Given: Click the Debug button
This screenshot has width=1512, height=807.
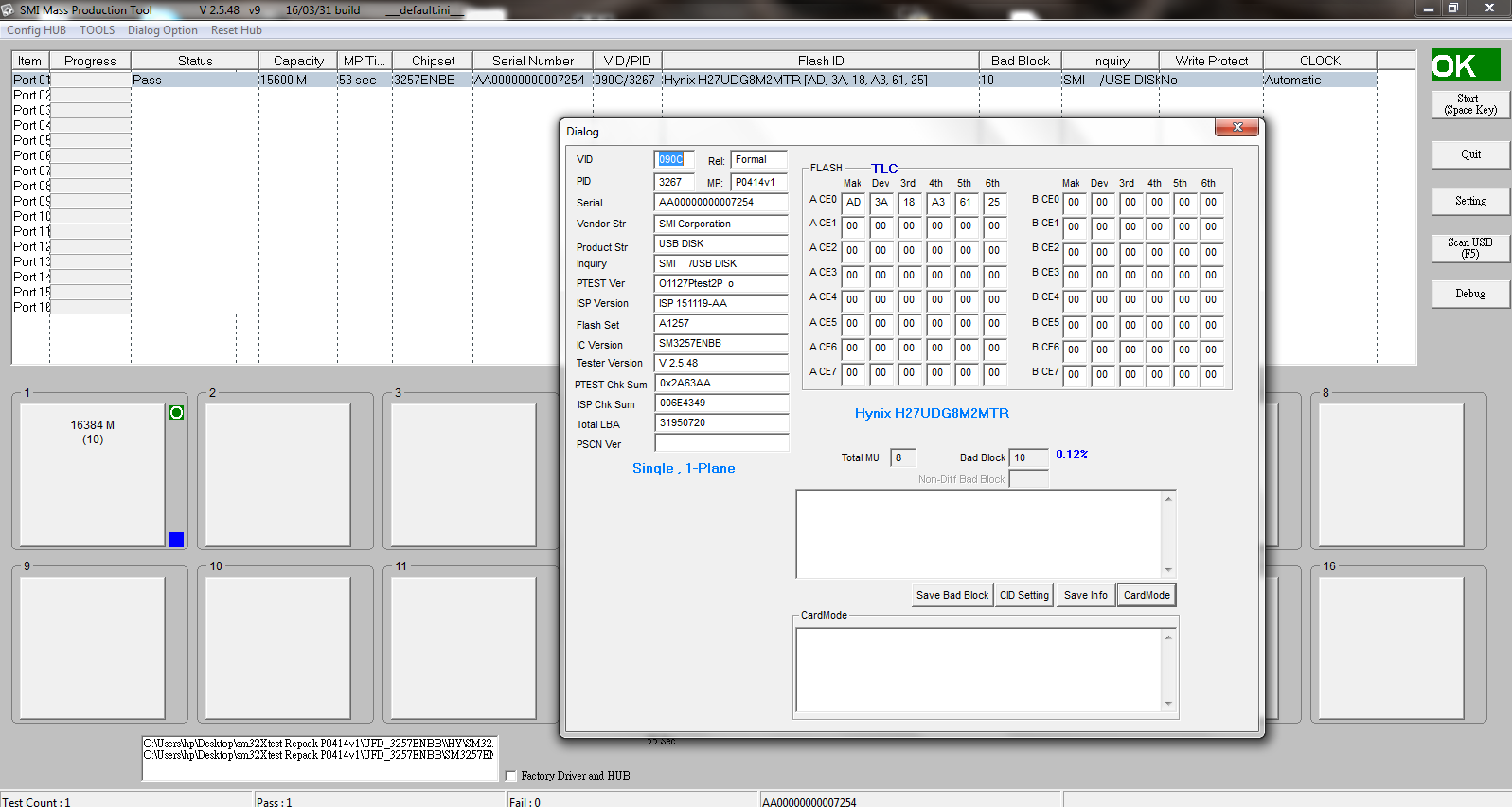Looking at the screenshot, I should (1470, 294).
